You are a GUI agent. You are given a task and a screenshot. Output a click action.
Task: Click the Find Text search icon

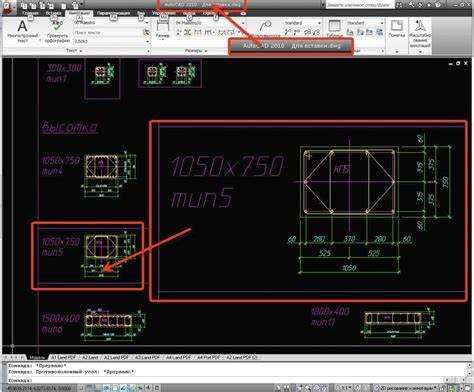146,32
